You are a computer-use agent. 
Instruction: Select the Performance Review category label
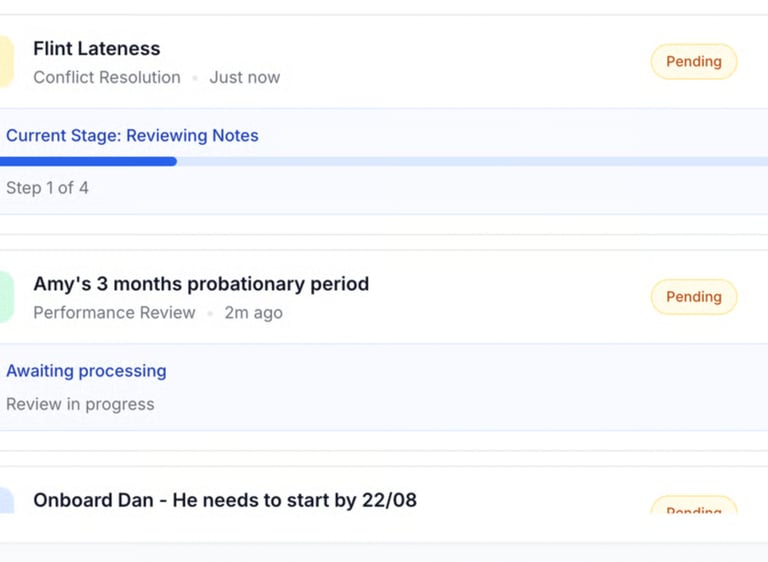click(x=114, y=313)
